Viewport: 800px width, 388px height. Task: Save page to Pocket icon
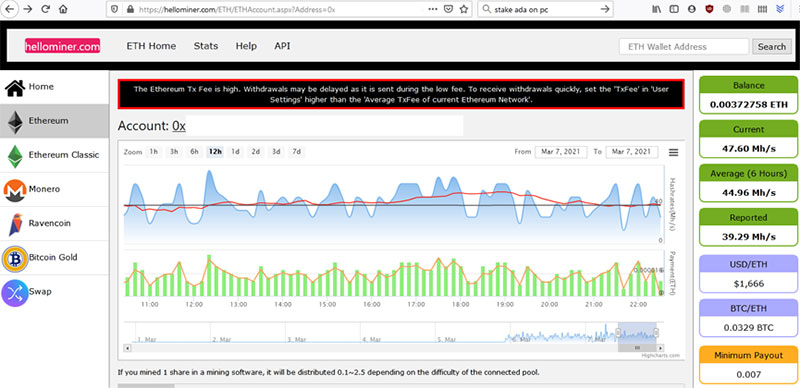[448, 9]
